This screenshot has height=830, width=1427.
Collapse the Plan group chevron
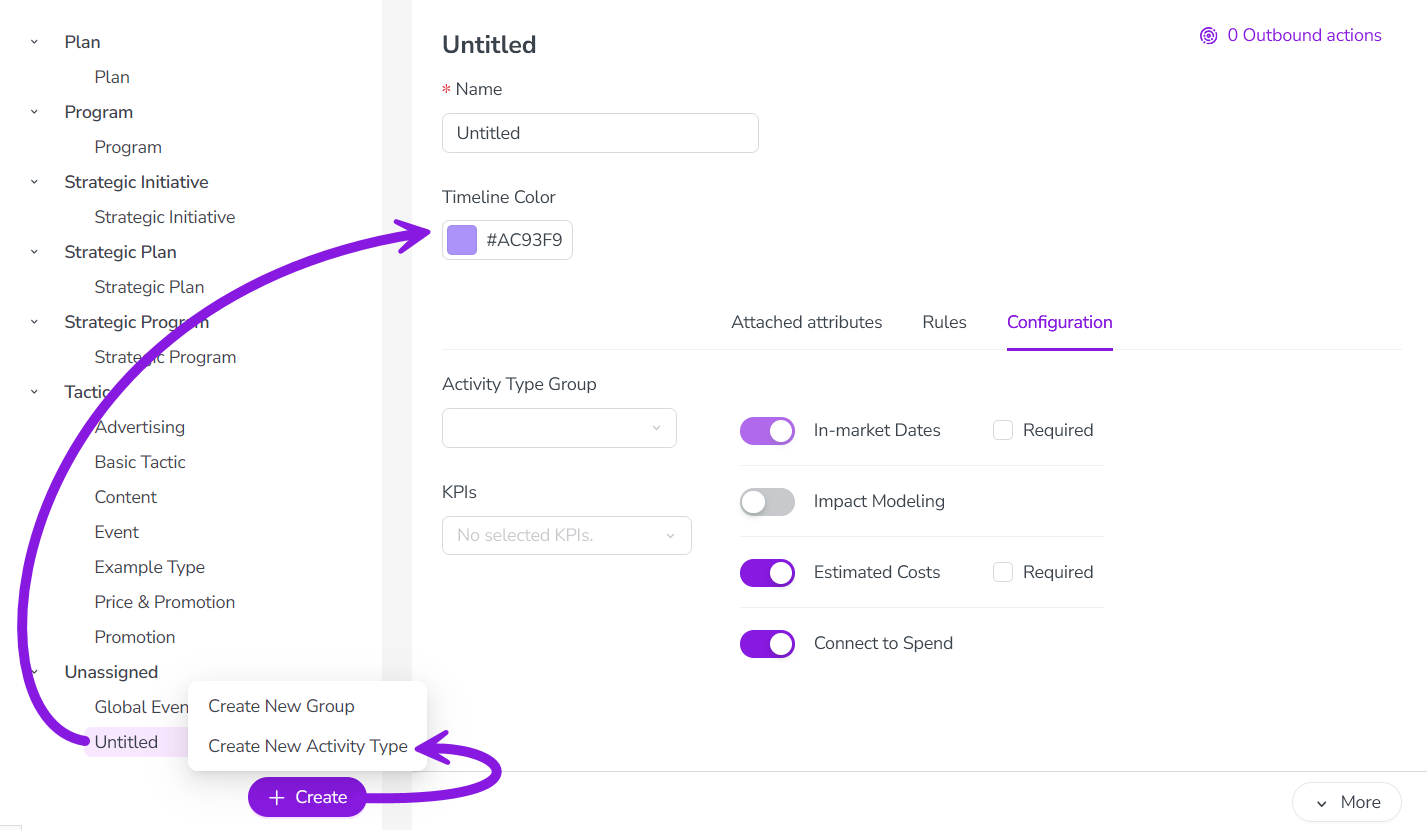point(34,42)
